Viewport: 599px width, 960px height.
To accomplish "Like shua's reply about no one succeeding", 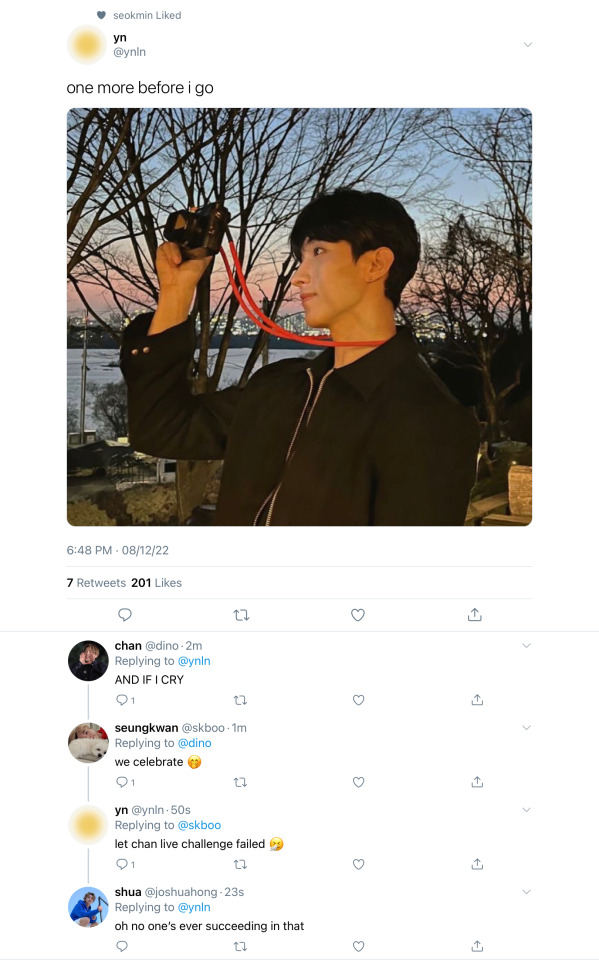I will click(x=358, y=946).
